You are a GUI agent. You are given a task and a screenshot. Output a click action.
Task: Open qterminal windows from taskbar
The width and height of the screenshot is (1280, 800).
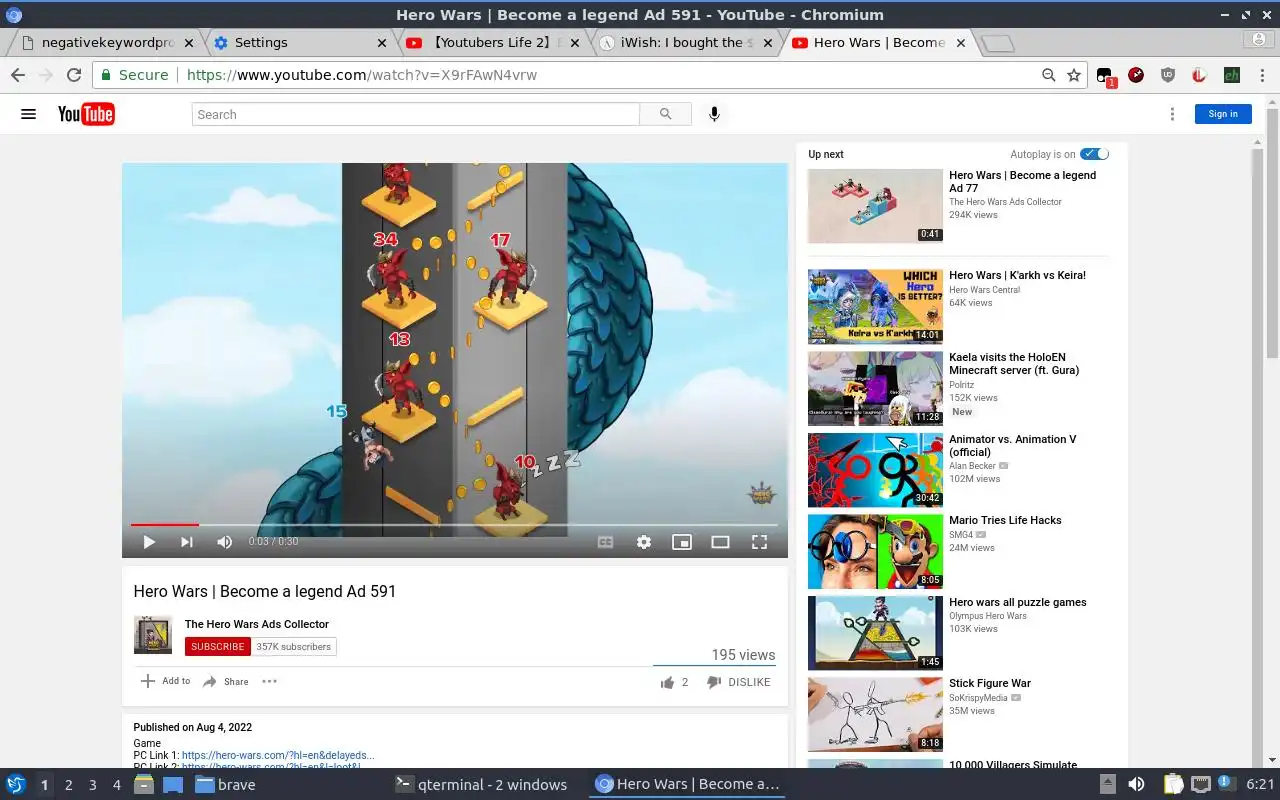(x=480, y=785)
